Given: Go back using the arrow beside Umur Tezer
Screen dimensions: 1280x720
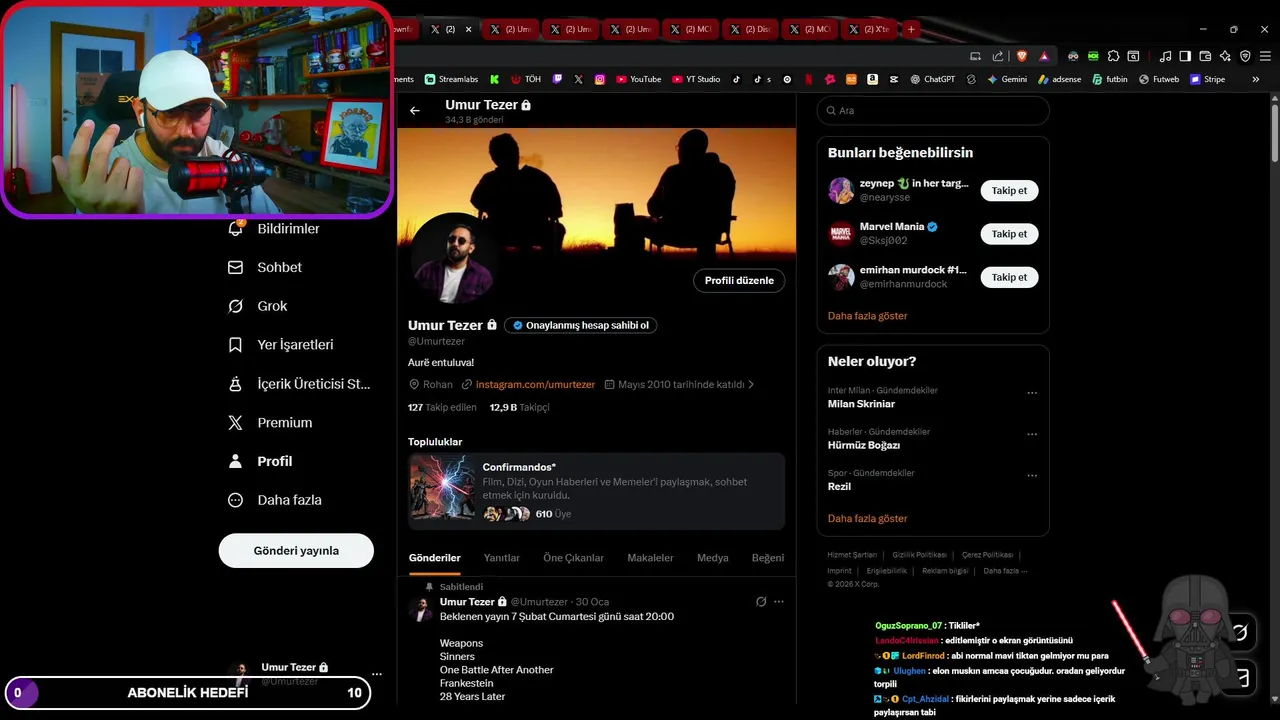Looking at the screenshot, I should pos(415,111).
